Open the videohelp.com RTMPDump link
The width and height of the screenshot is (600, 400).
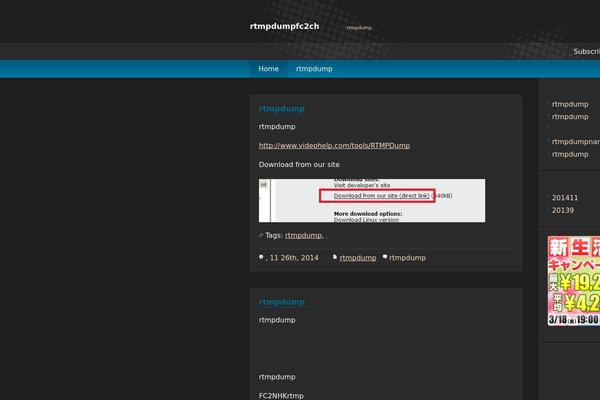click(334, 145)
